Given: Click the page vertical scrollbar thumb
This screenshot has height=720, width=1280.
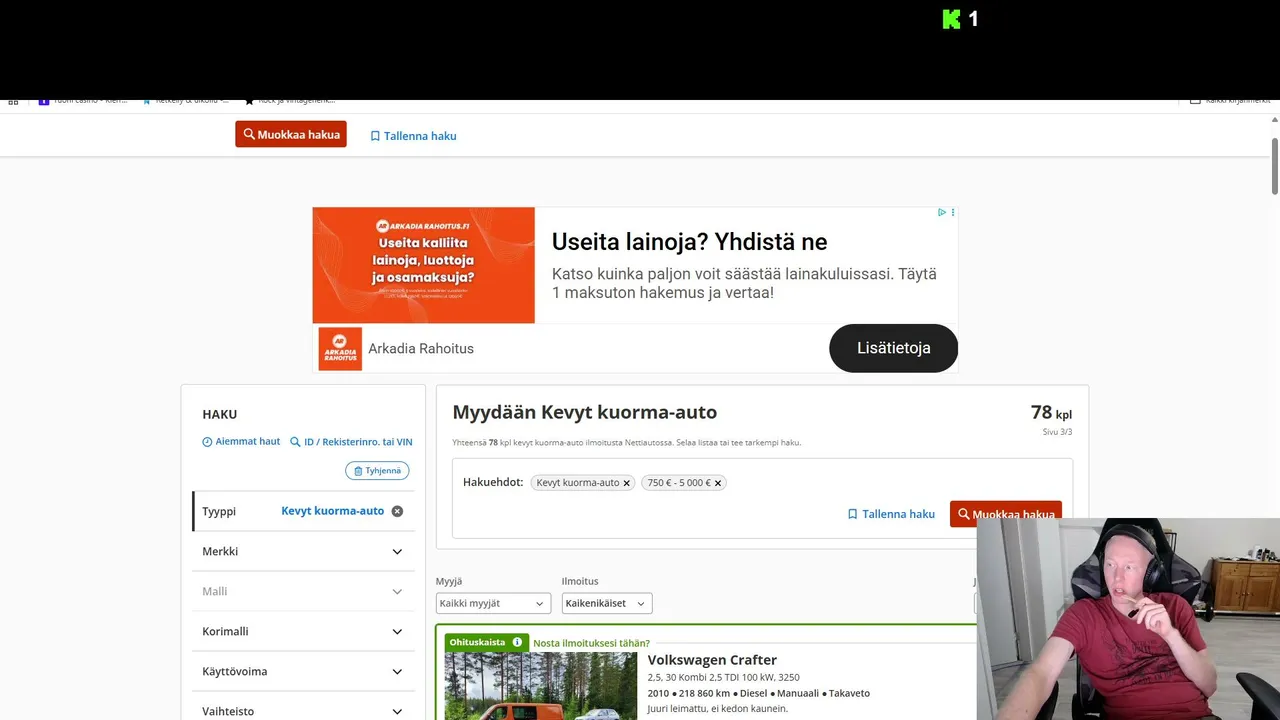Looking at the screenshot, I should (x=1275, y=166).
